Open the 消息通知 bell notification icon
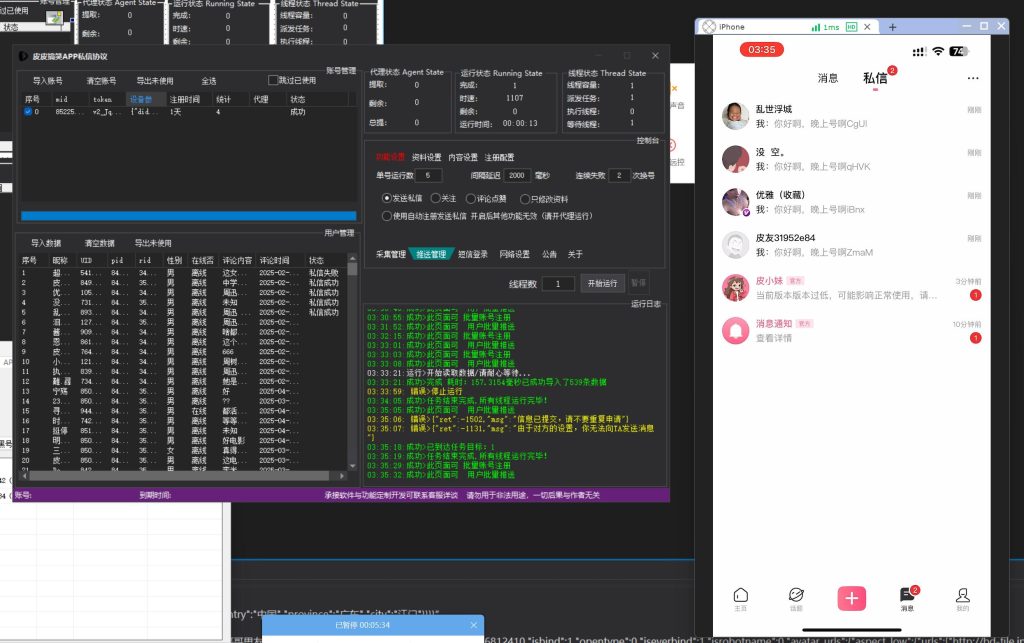 point(736,329)
